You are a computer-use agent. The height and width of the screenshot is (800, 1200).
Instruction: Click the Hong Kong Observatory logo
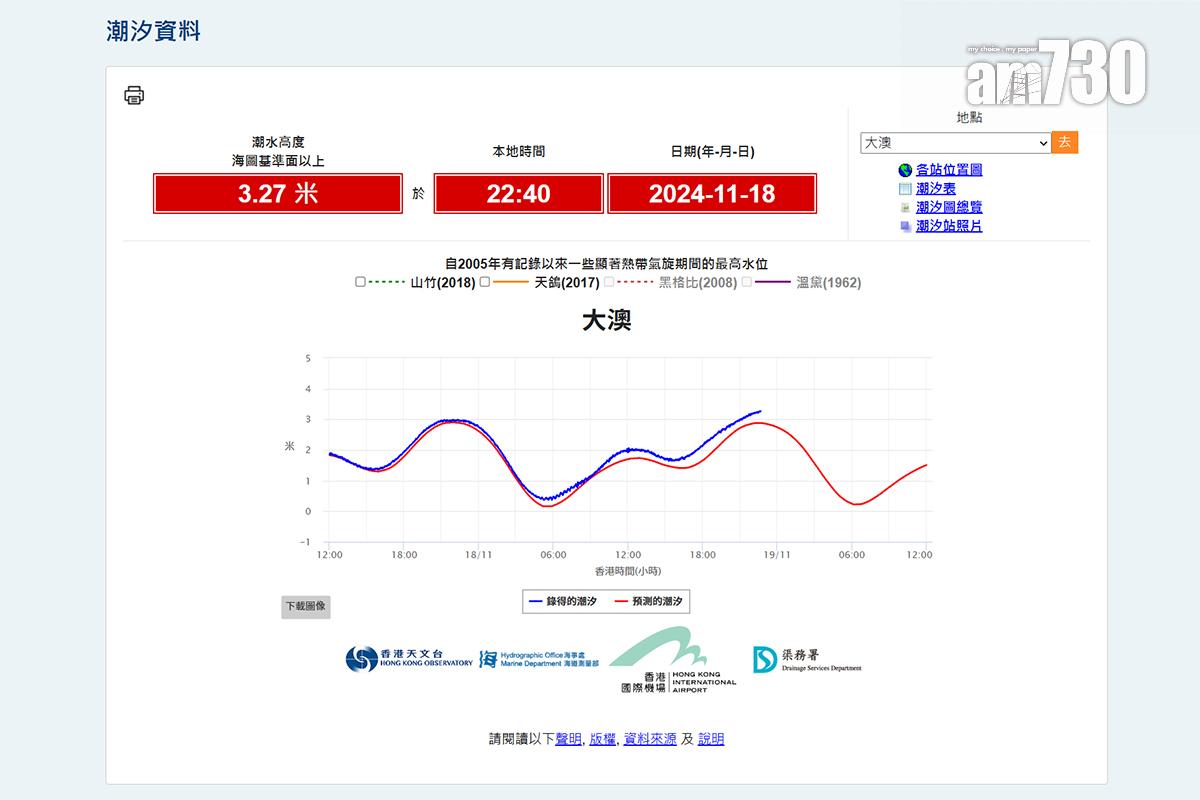coord(410,658)
